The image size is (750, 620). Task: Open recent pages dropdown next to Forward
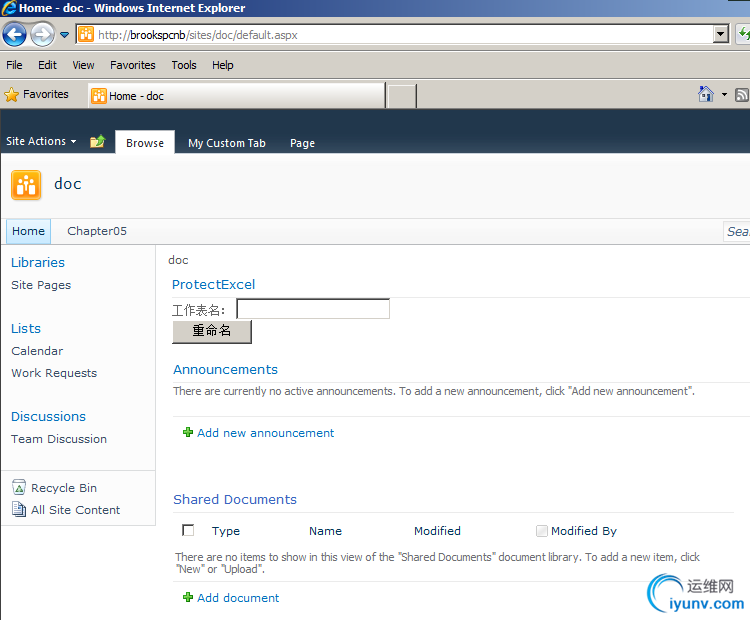(x=65, y=35)
